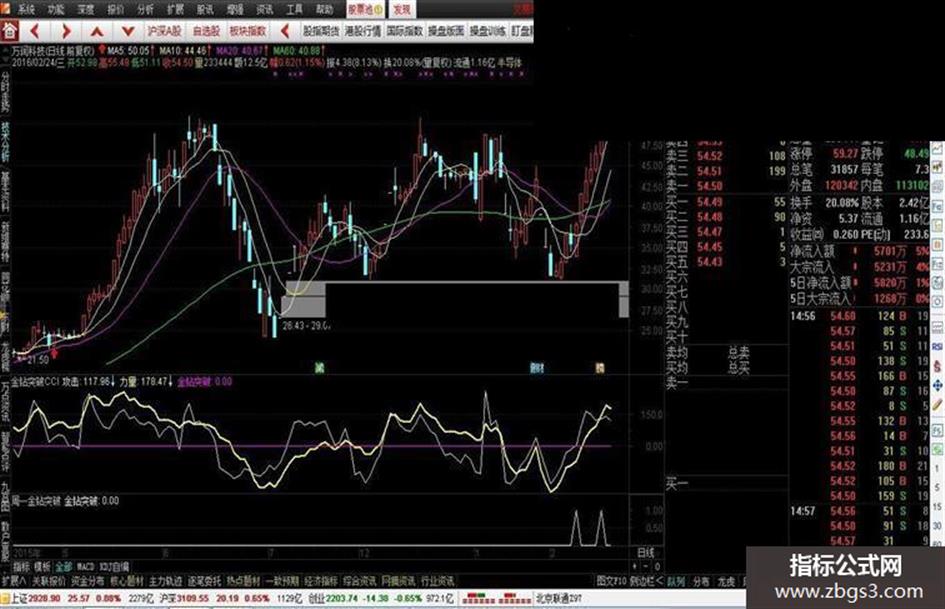Image resolution: width=945 pixels, height=609 pixels.
Task: Click the red down arrow toolbar icon
Action: pos(128,30)
